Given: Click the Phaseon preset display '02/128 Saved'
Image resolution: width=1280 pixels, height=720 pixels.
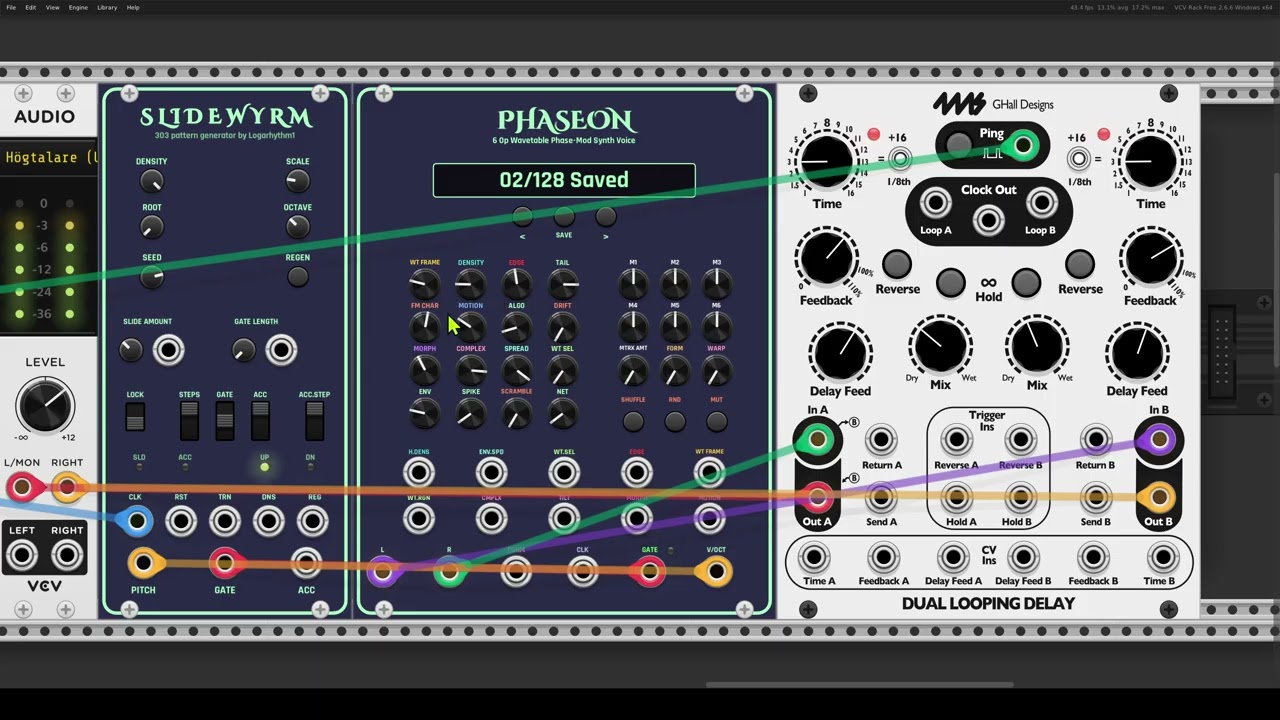Looking at the screenshot, I should 564,180.
